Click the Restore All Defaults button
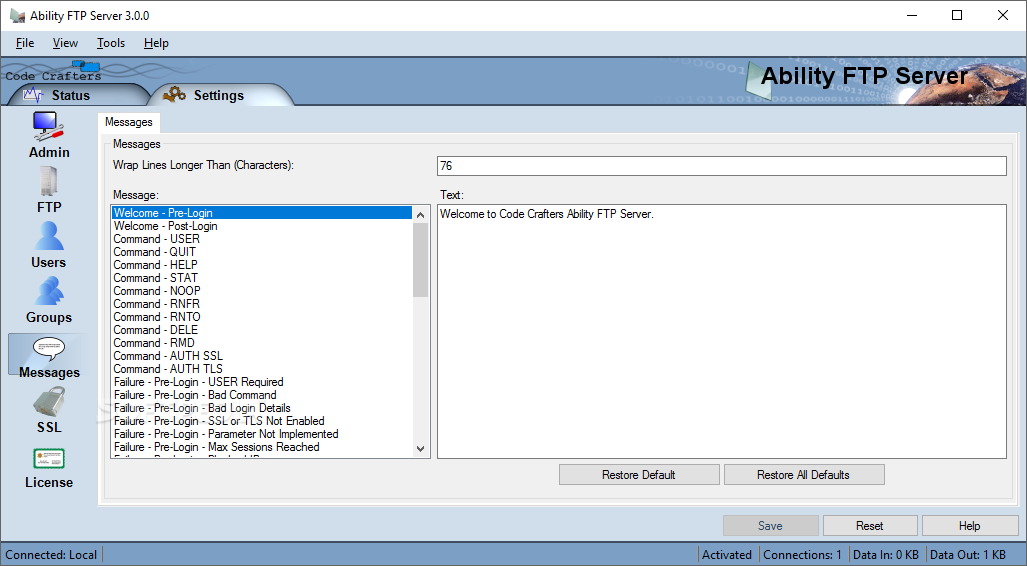Screen dimensions: 1027x566 804,475
